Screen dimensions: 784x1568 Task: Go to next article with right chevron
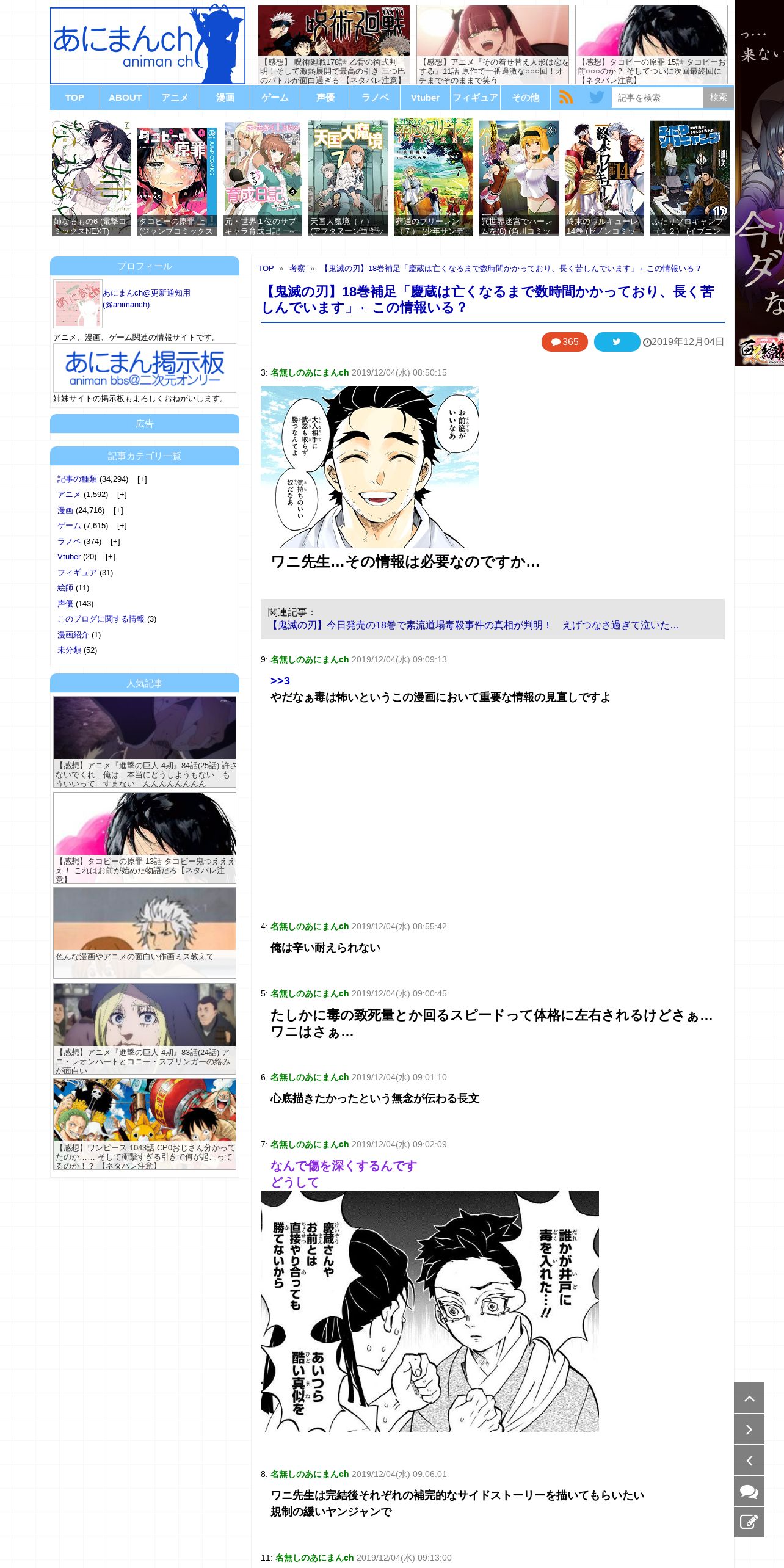[749, 1429]
